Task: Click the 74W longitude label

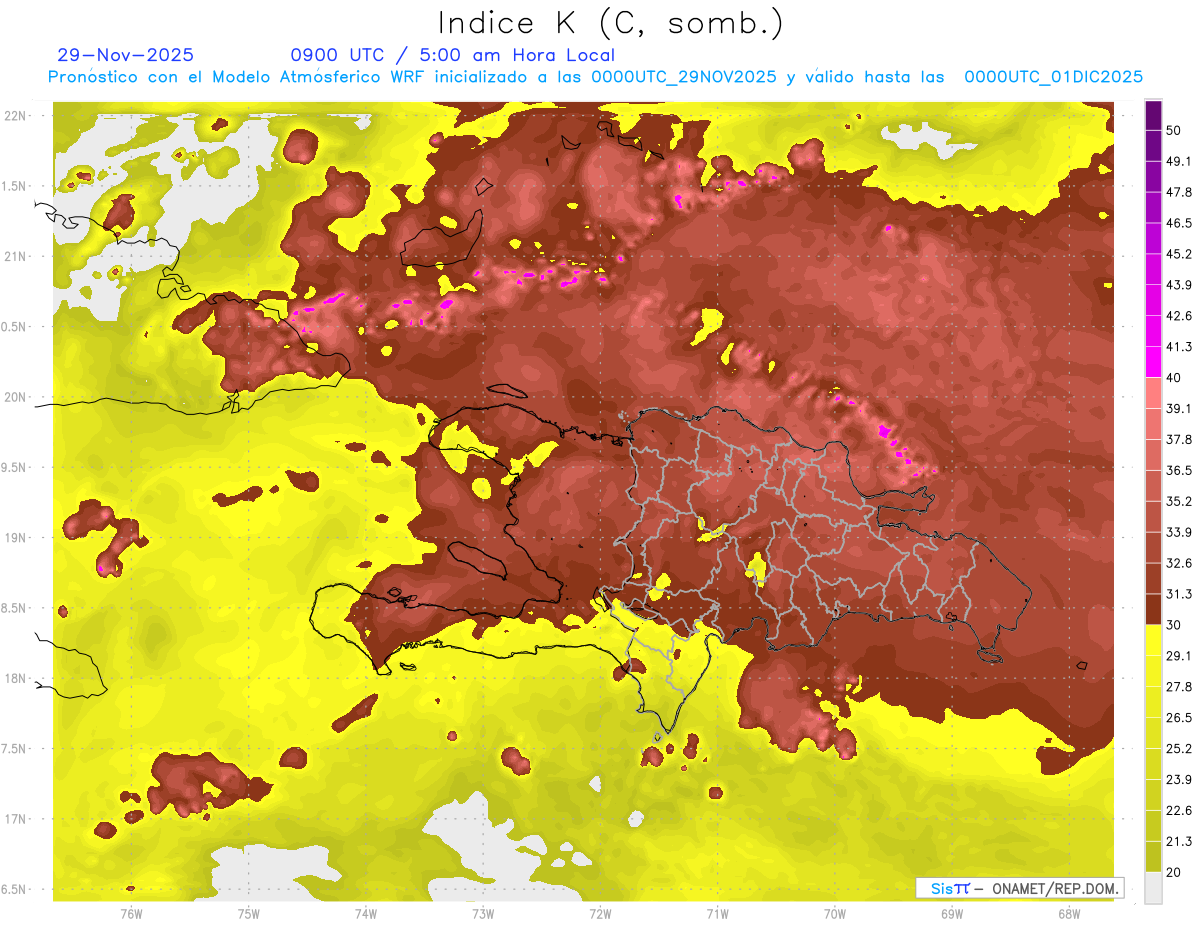Action: (x=365, y=913)
